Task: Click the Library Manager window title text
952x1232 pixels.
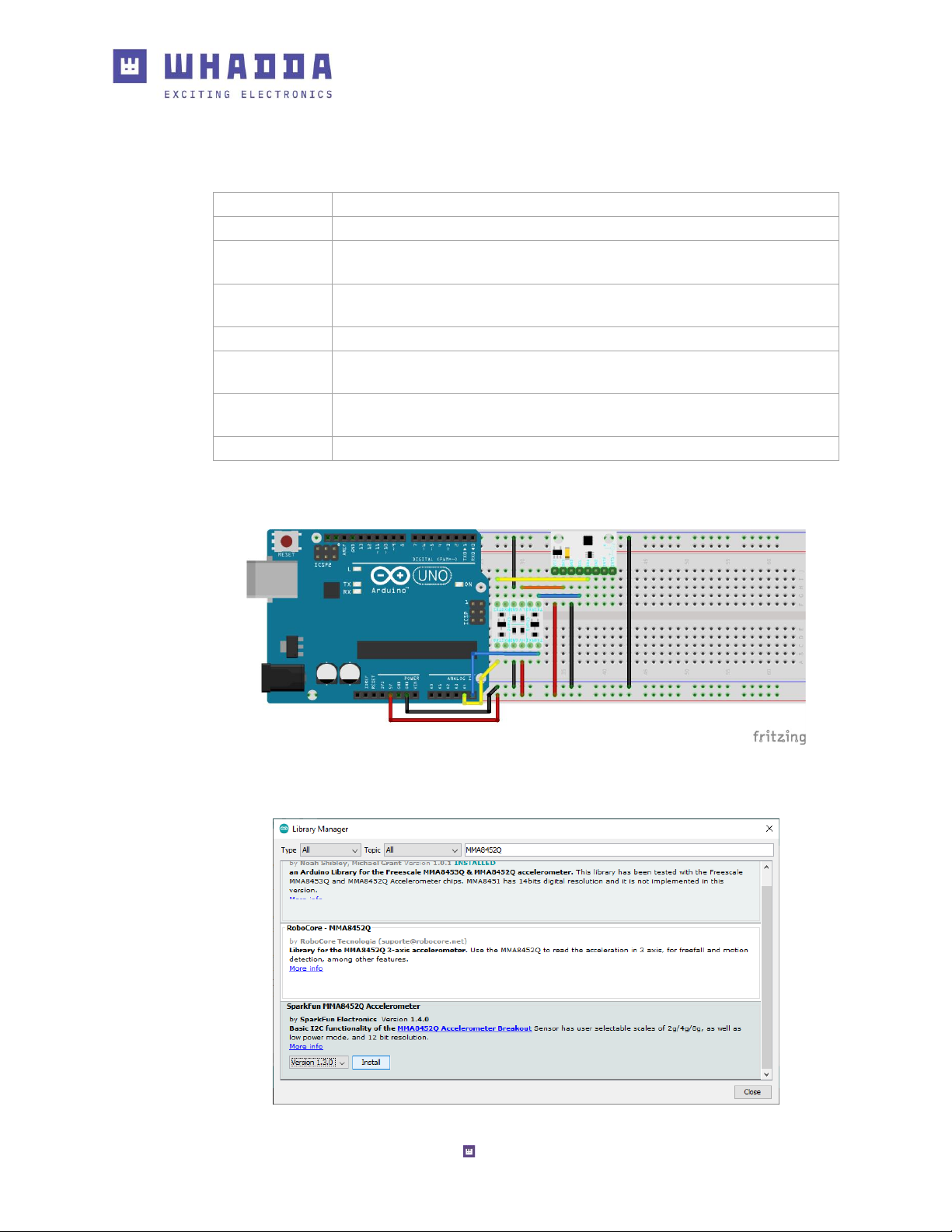Action: coord(320,829)
